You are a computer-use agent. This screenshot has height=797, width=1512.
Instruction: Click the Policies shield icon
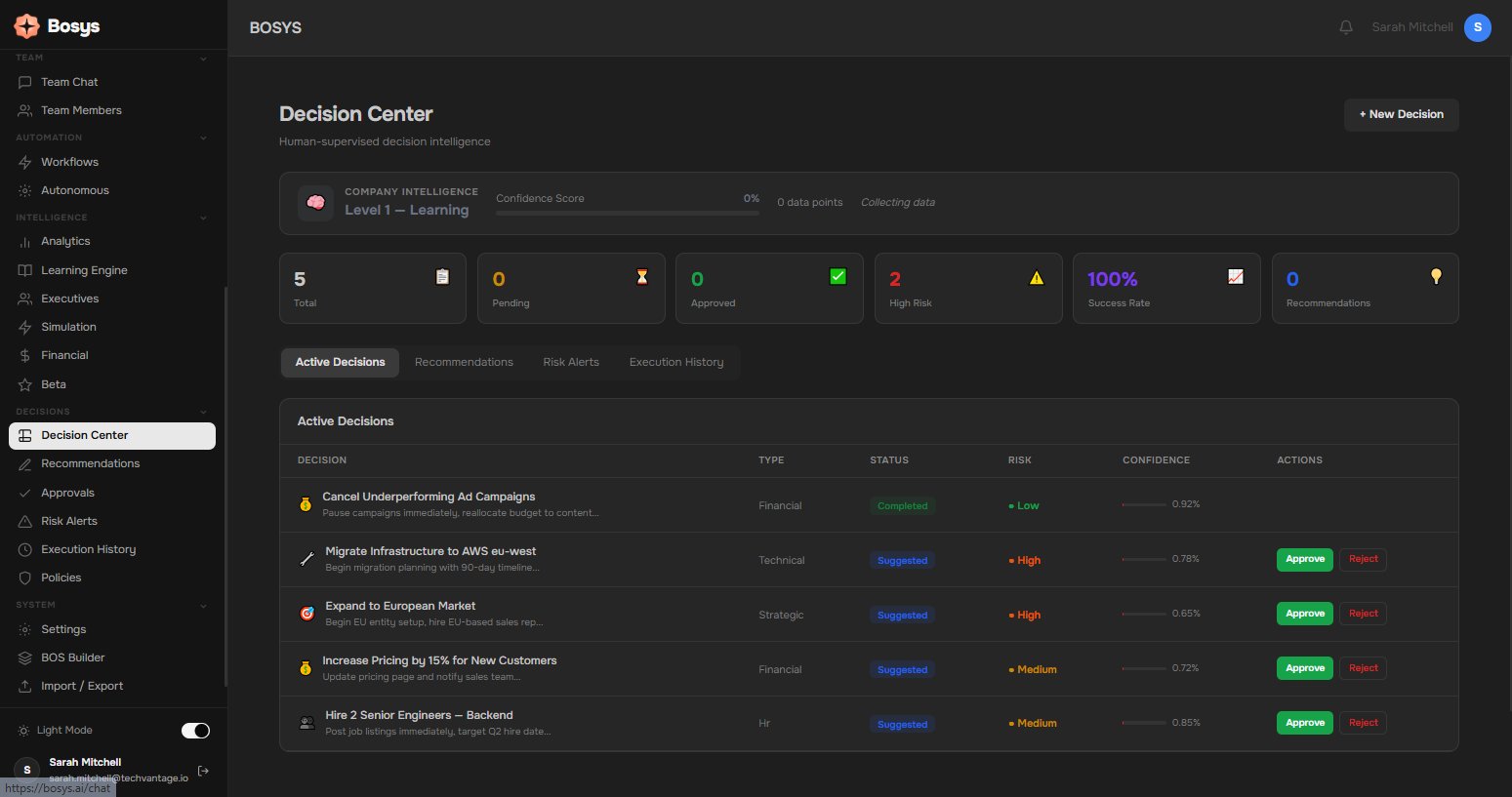coord(25,578)
